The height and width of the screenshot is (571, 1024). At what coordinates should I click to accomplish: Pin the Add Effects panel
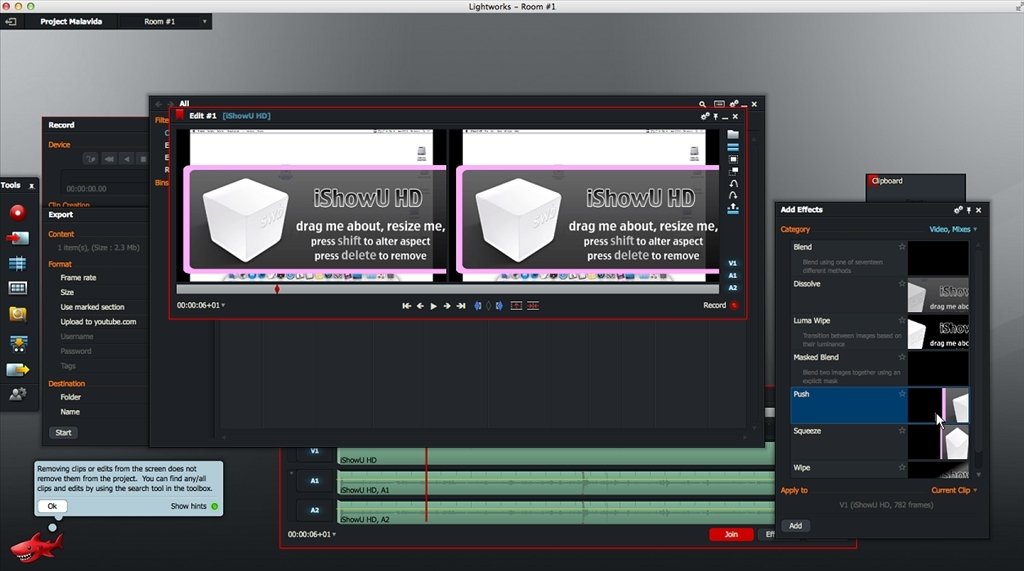pyautogui.click(x=968, y=210)
